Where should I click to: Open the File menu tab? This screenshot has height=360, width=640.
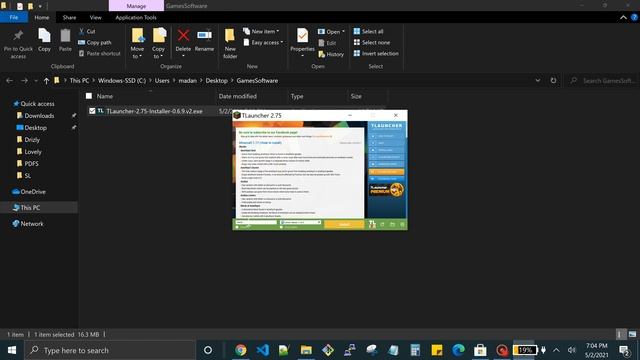(14, 18)
